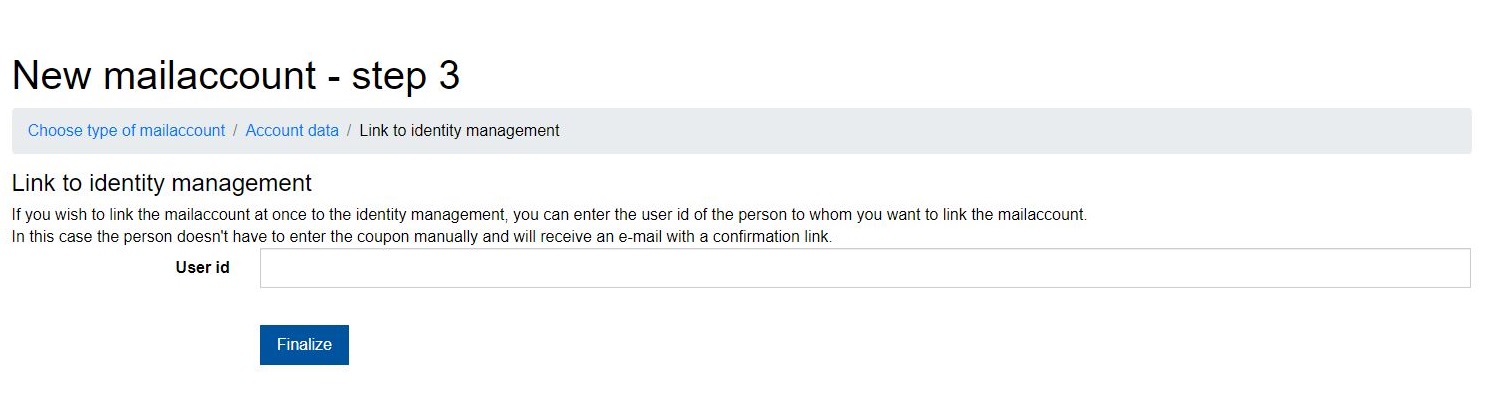Open the 'Choose type of mailaccount' breadcrumb link
Image resolution: width=1499 pixels, height=404 pixels.
pyautogui.click(x=126, y=131)
